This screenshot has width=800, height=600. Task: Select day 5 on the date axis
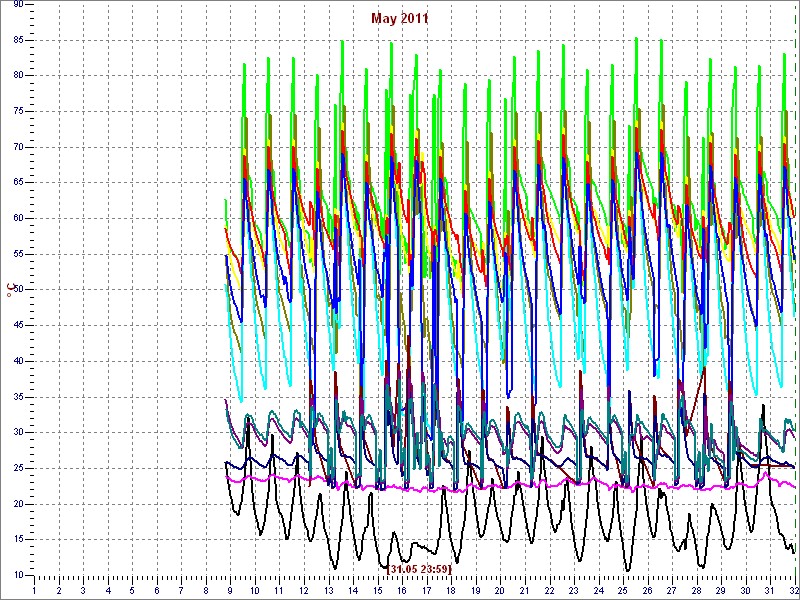click(x=132, y=591)
